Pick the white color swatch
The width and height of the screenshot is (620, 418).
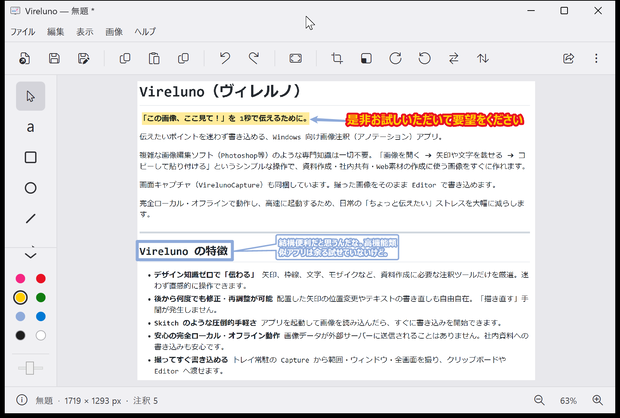(41, 335)
